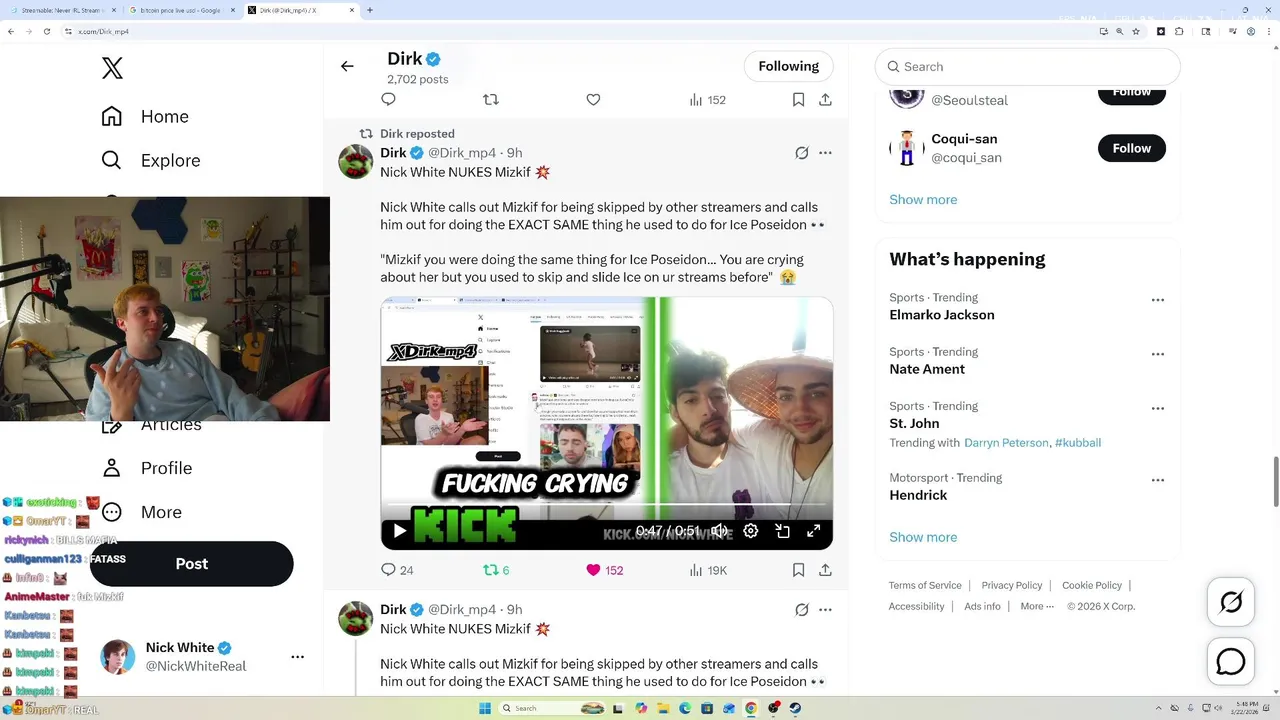1280x720 pixels.
Task: Play the Nick White NUKES Mizkif video
Action: coord(399,531)
